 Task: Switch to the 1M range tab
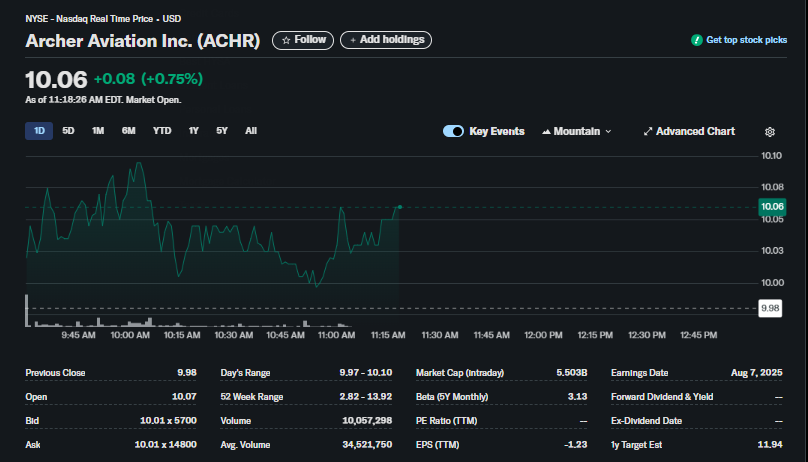tap(98, 131)
